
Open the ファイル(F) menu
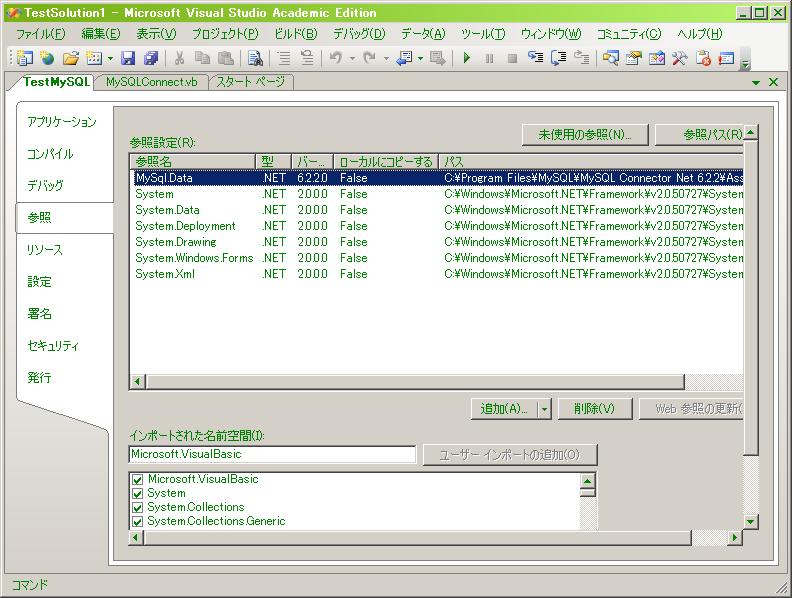pos(41,34)
